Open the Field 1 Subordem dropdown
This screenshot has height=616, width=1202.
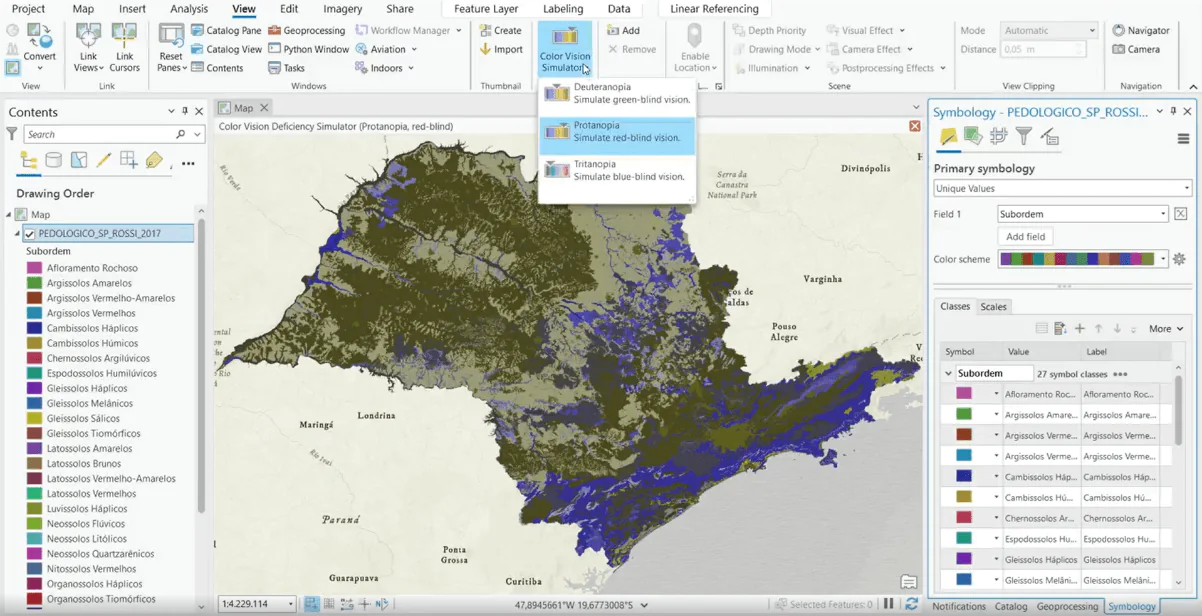coord(1083,214)
